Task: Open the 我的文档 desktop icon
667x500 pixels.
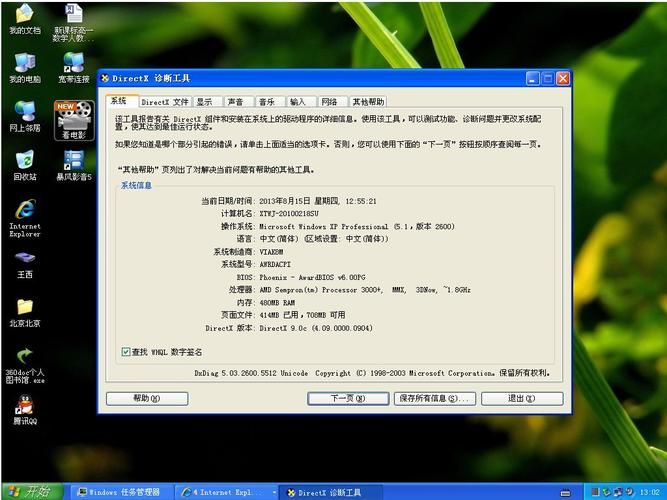Action: [x=25, y=19]
